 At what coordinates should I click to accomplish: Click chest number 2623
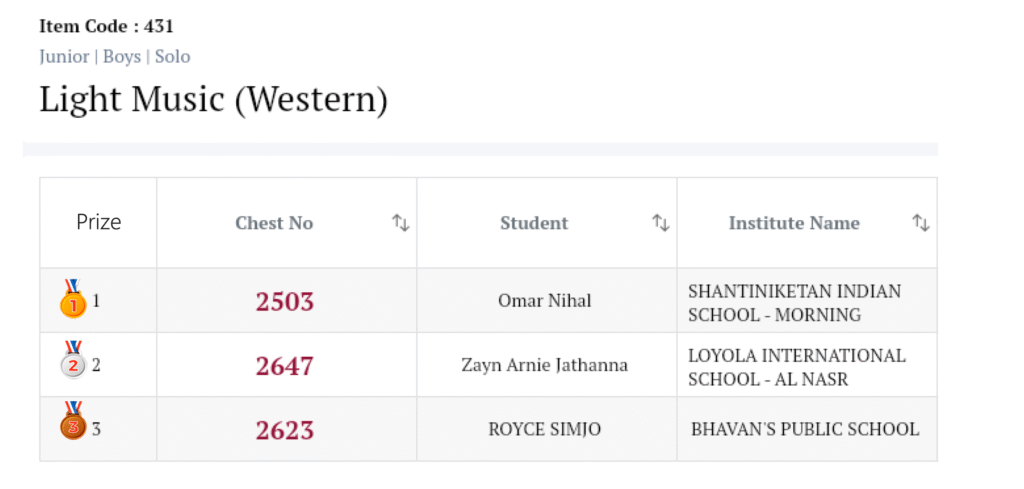tap(285, 430)
